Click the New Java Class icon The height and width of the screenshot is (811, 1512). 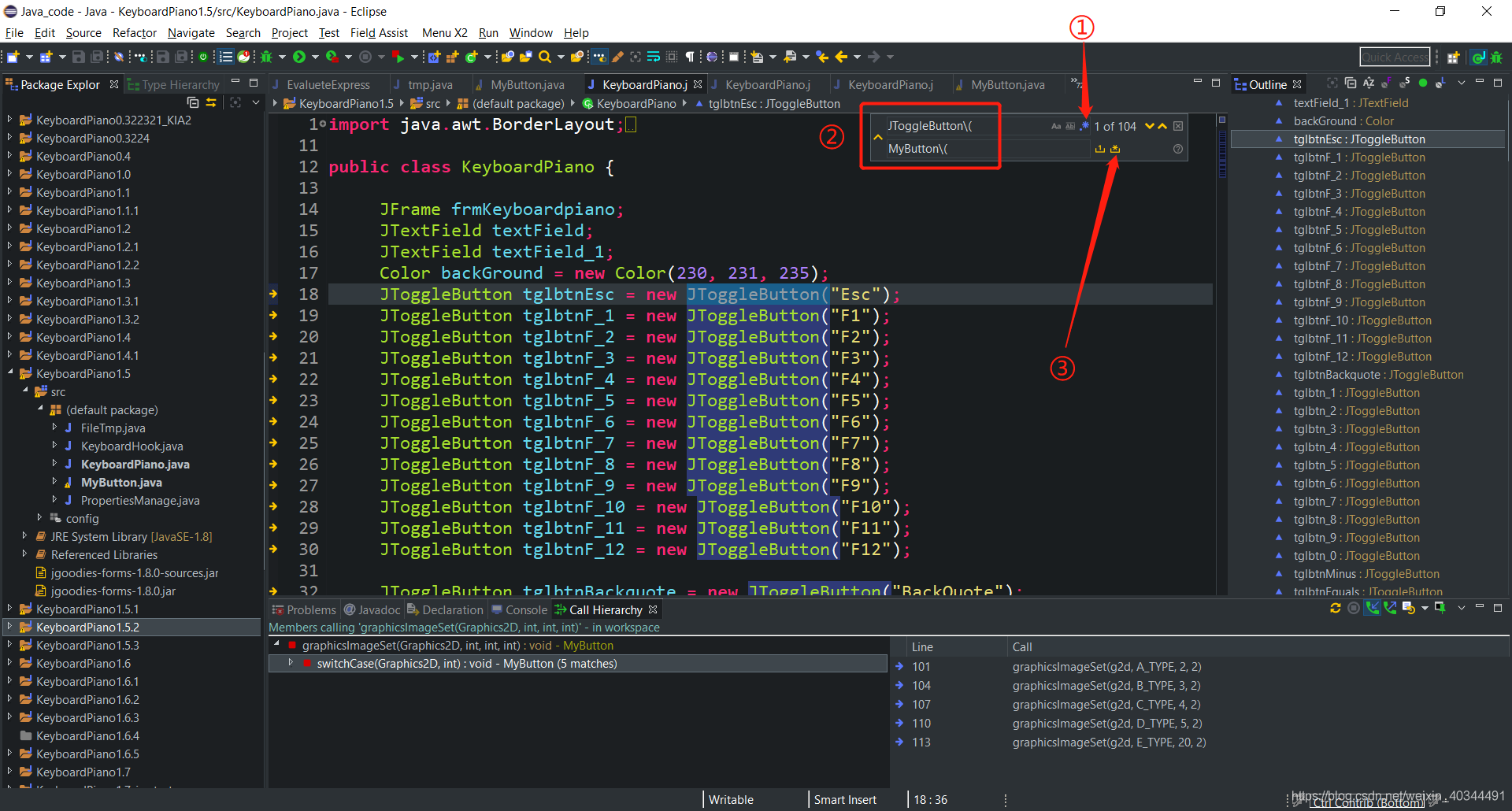[471, 57]
